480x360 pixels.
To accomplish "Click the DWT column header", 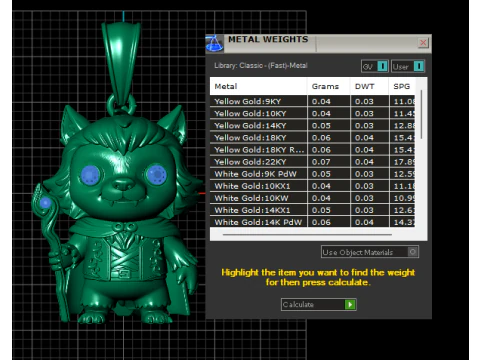I will click(x=369, y=86).
